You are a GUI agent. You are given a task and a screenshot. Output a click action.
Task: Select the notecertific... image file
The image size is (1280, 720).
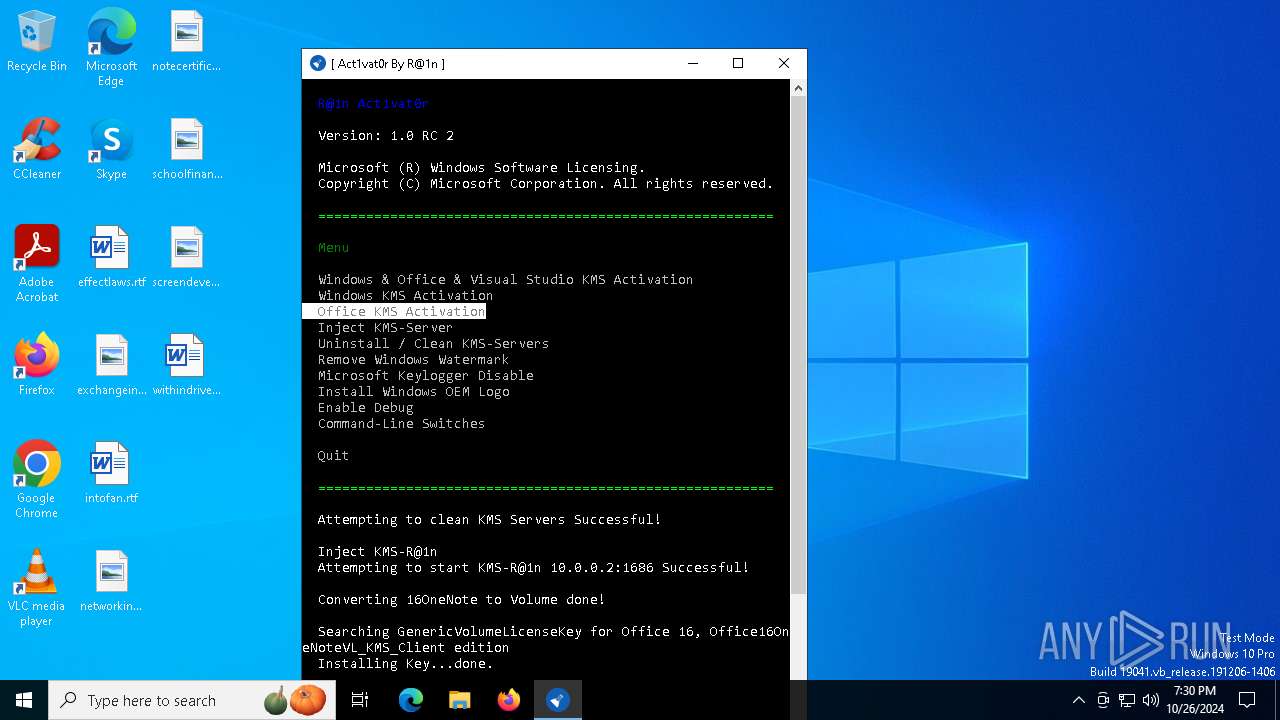(186, 42)
